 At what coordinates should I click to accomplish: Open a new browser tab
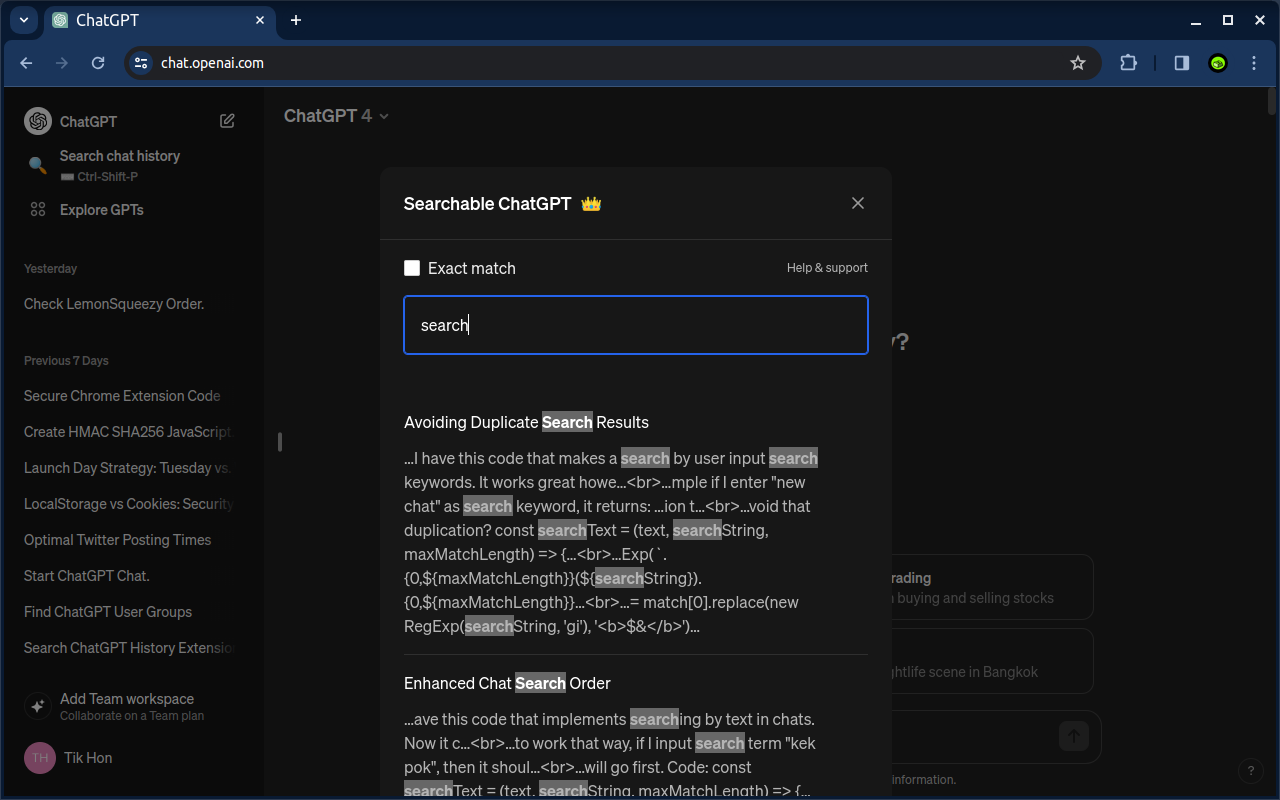click(296, 20)
